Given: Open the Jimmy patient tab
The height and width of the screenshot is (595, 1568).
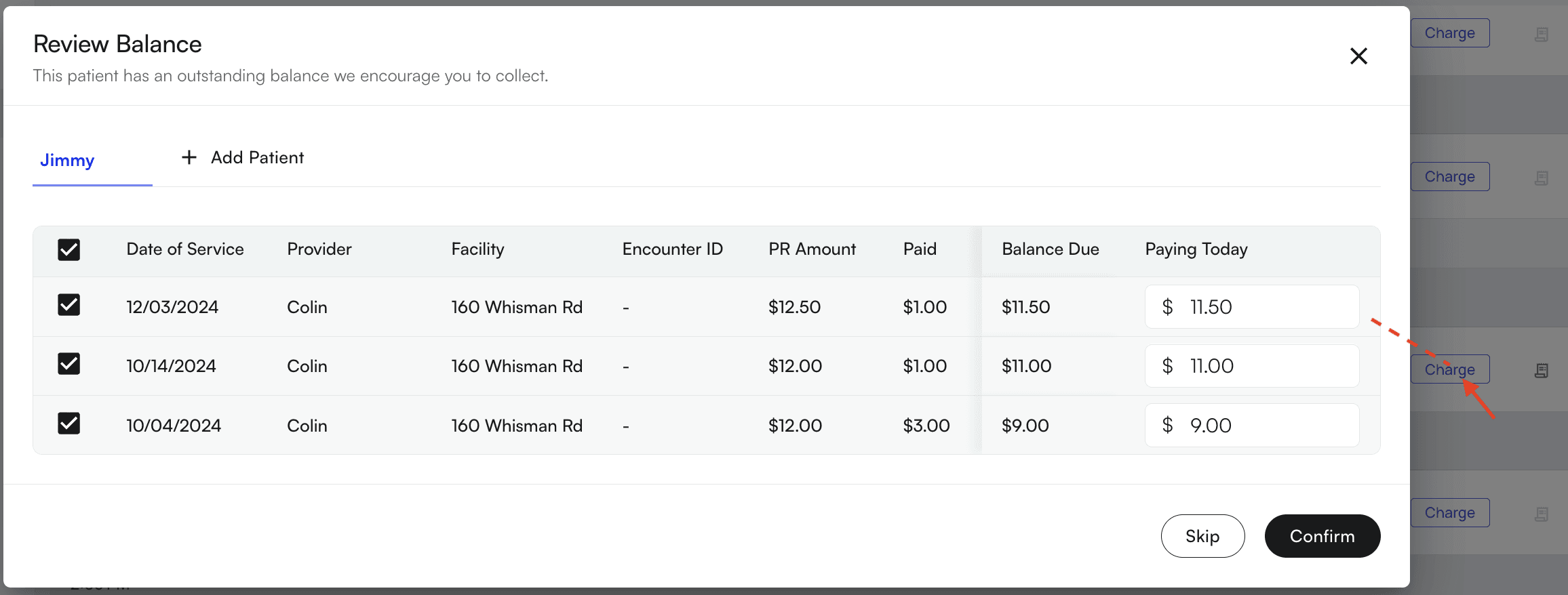Looking at the screenshot, I should point(67,161).
